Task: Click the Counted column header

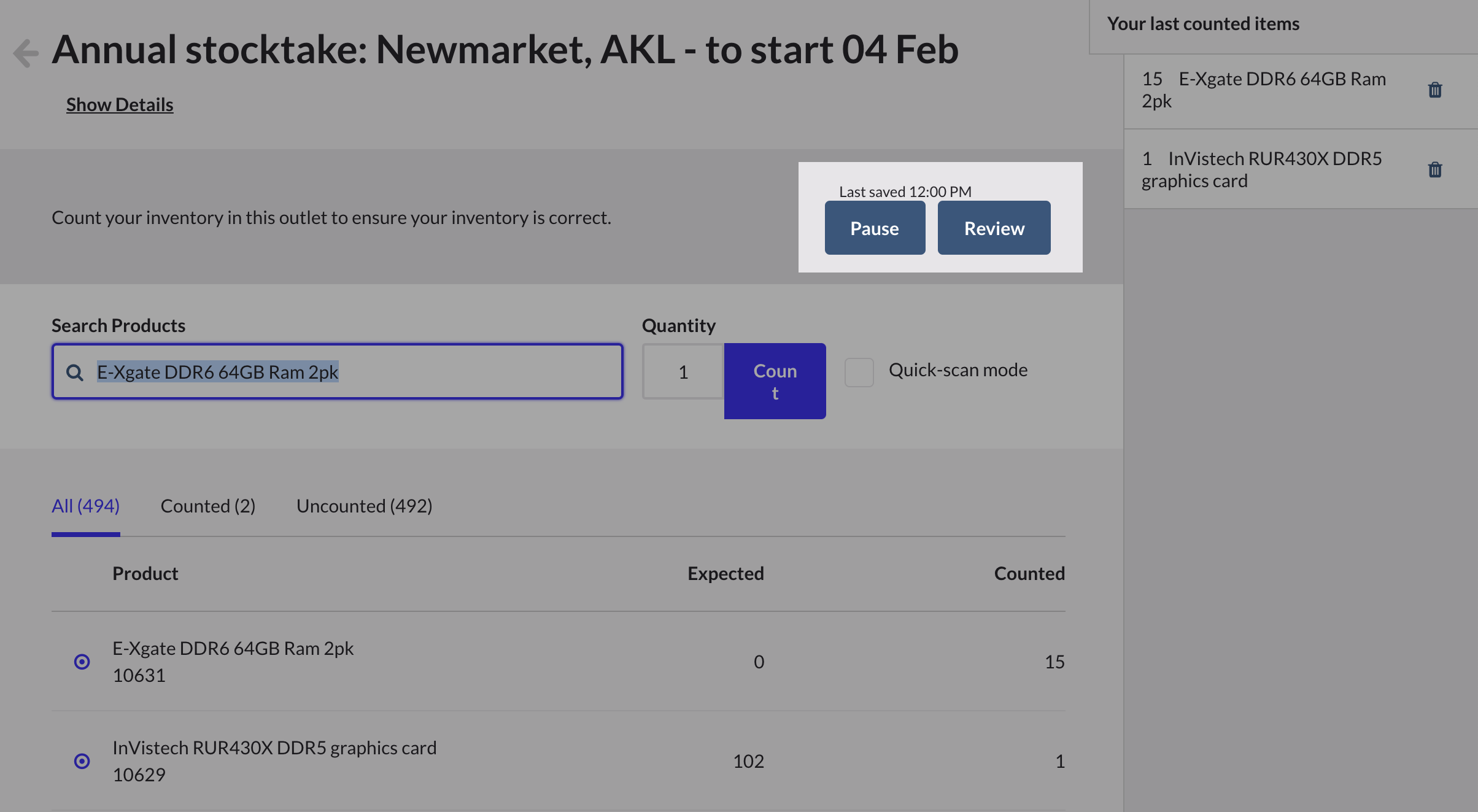Action: (1029, 574)
